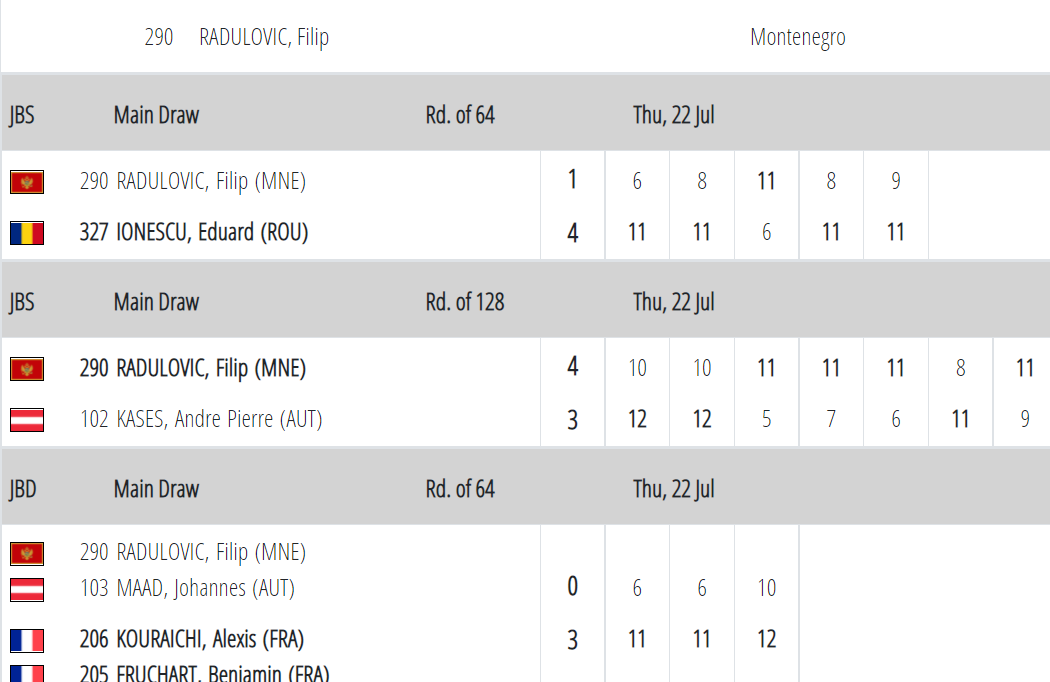The image size is (1050, 682).
Task: Click the Romania flag beside Ionescu
Action: (x=27, y=233)
